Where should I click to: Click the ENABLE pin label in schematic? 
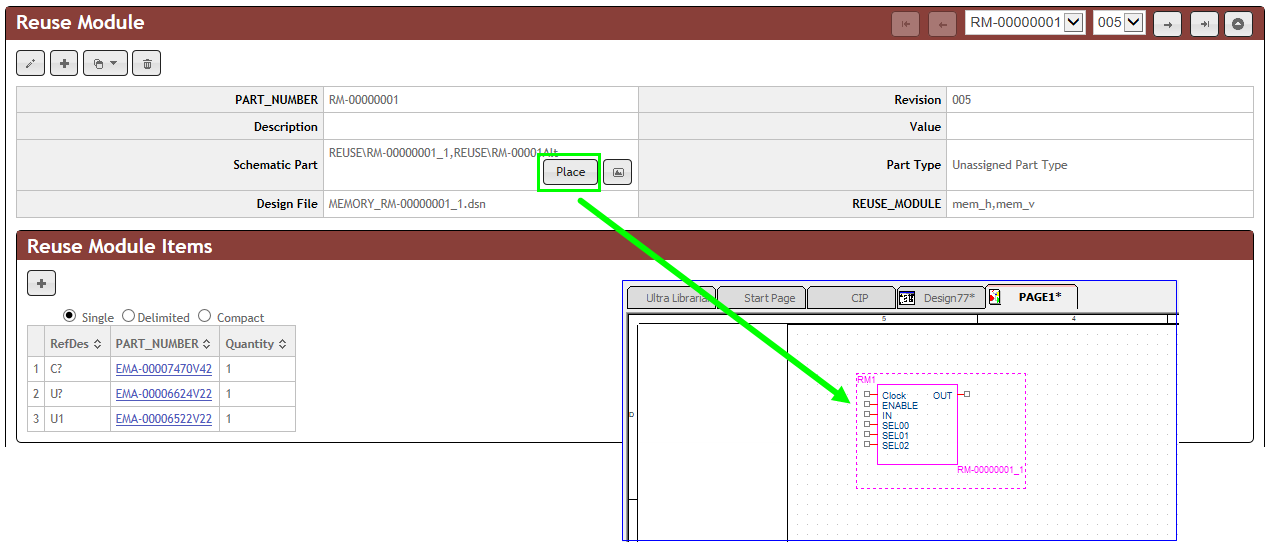tap(898, 406)
